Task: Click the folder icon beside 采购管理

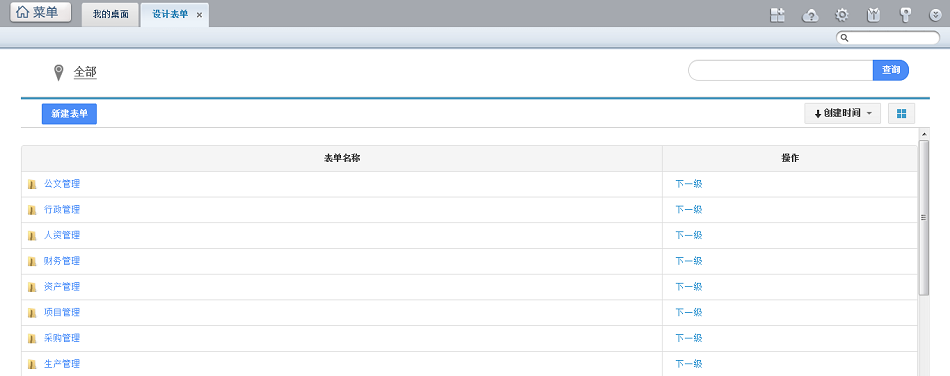Action: [32, 338]
